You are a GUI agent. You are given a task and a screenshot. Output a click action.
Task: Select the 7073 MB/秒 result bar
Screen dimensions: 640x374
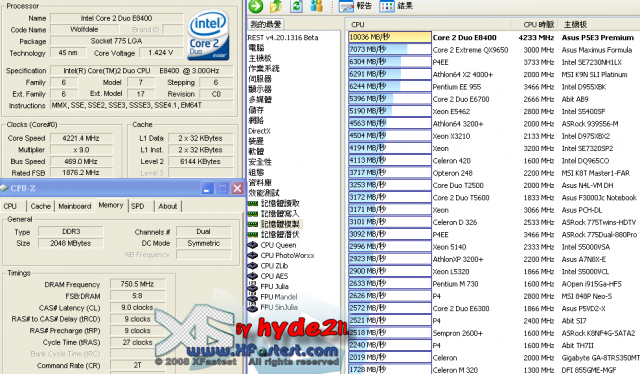390,49
